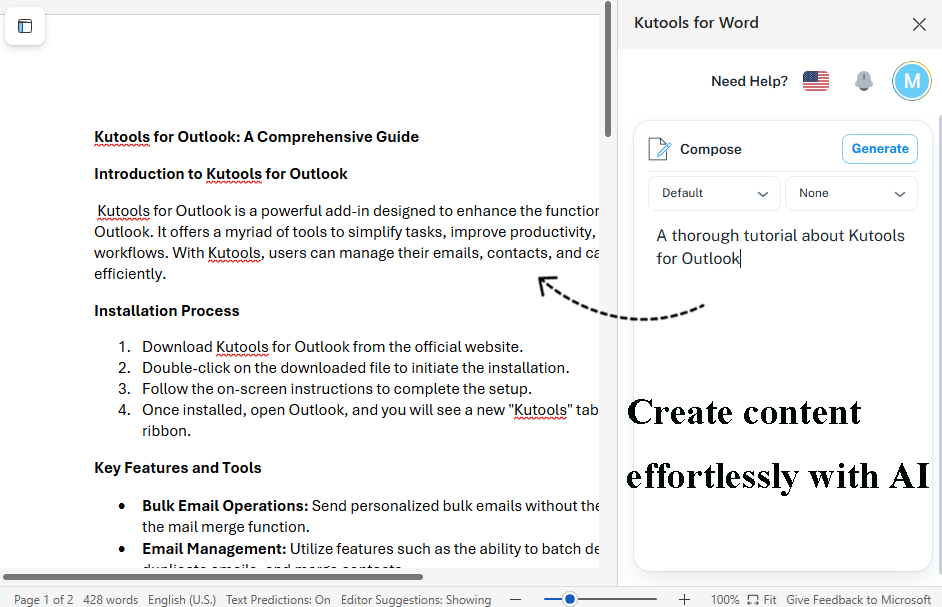Open Give Feedback to Microsoft

tap(859, 599)
